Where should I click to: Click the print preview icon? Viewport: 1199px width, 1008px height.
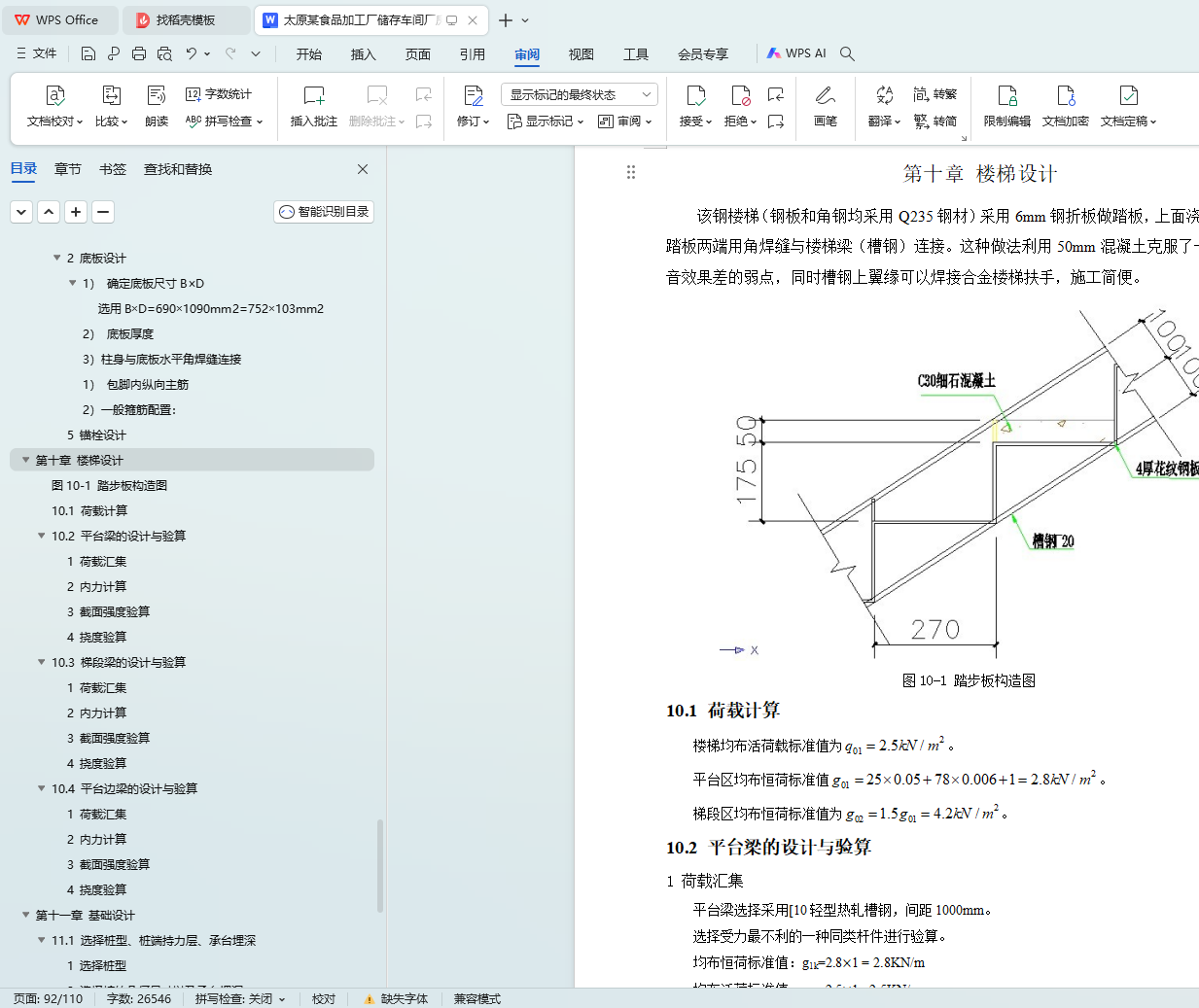(164, 53)
